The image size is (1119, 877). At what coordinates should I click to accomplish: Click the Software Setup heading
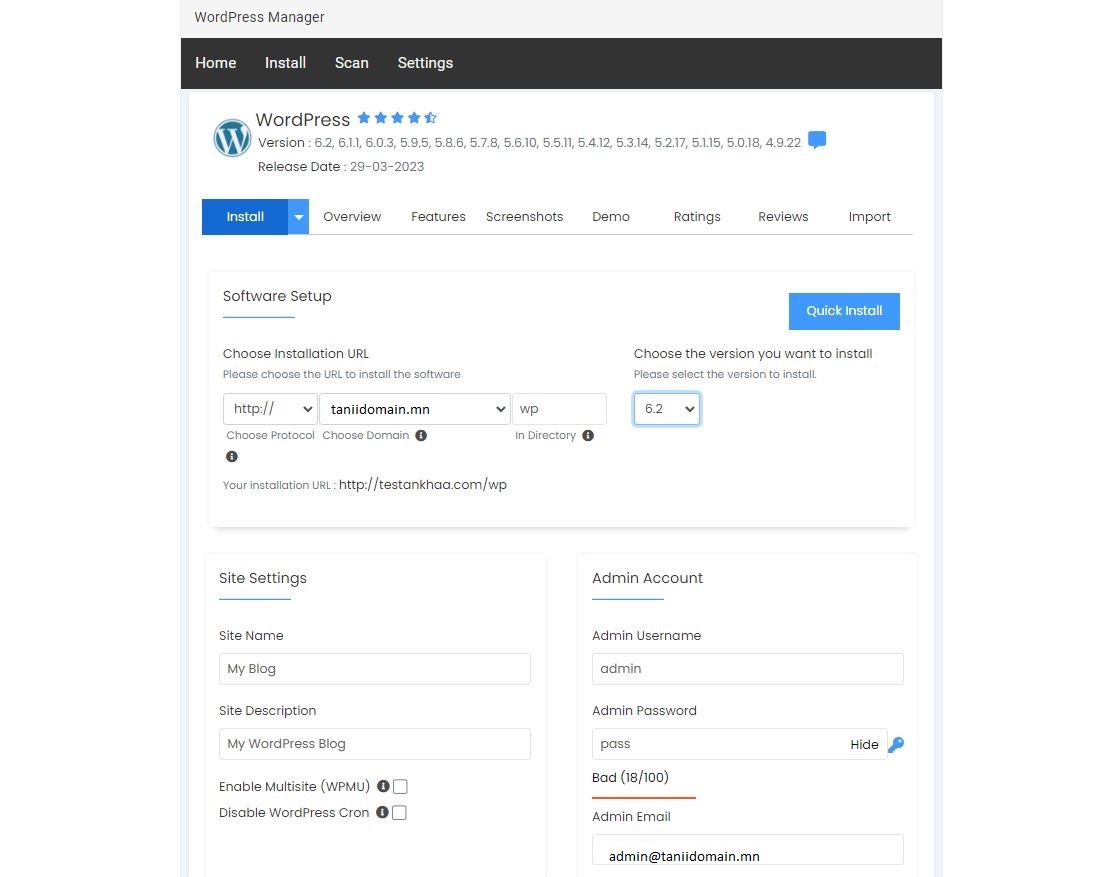(x=277, y=296)
